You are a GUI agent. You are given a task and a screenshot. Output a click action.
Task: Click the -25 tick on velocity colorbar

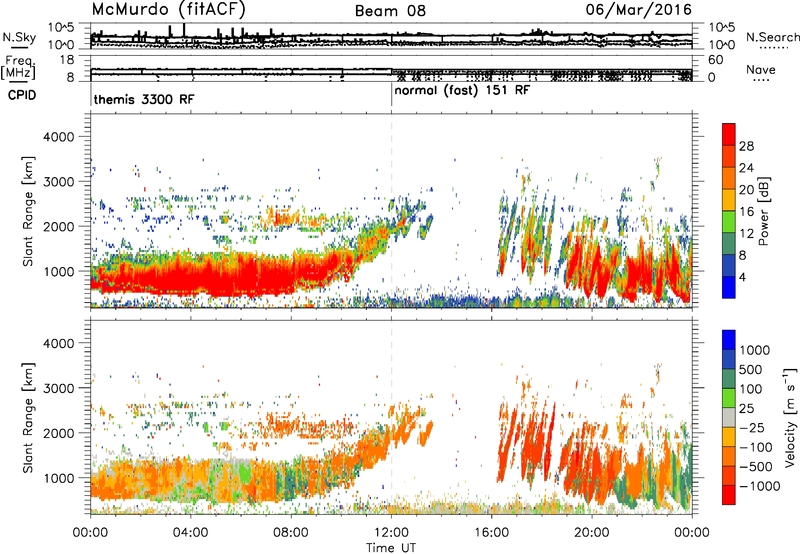click(752, 428)
